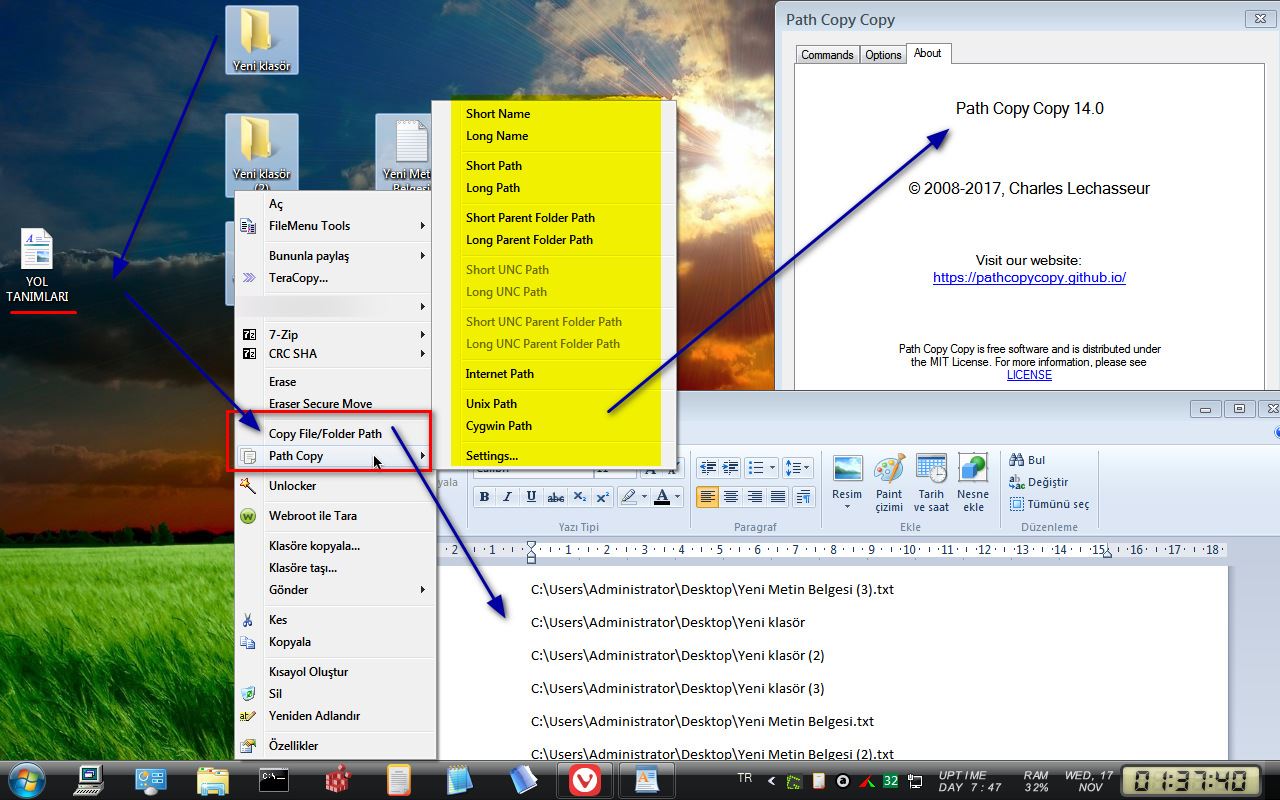
Task: Toggle Superscript formatting in WordPad
Action: pyautogui.click(x=602, y=497)
